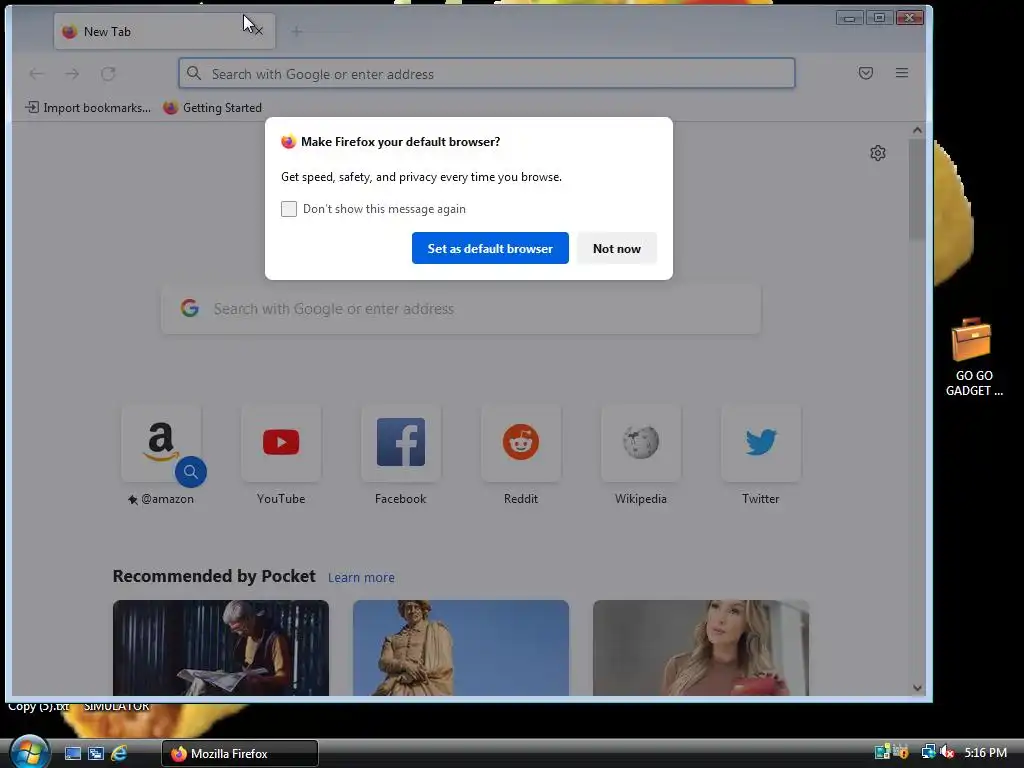Click the forward navigation arrow
The height and width of the screenshot is (768, 1024).
click(72, 74)
